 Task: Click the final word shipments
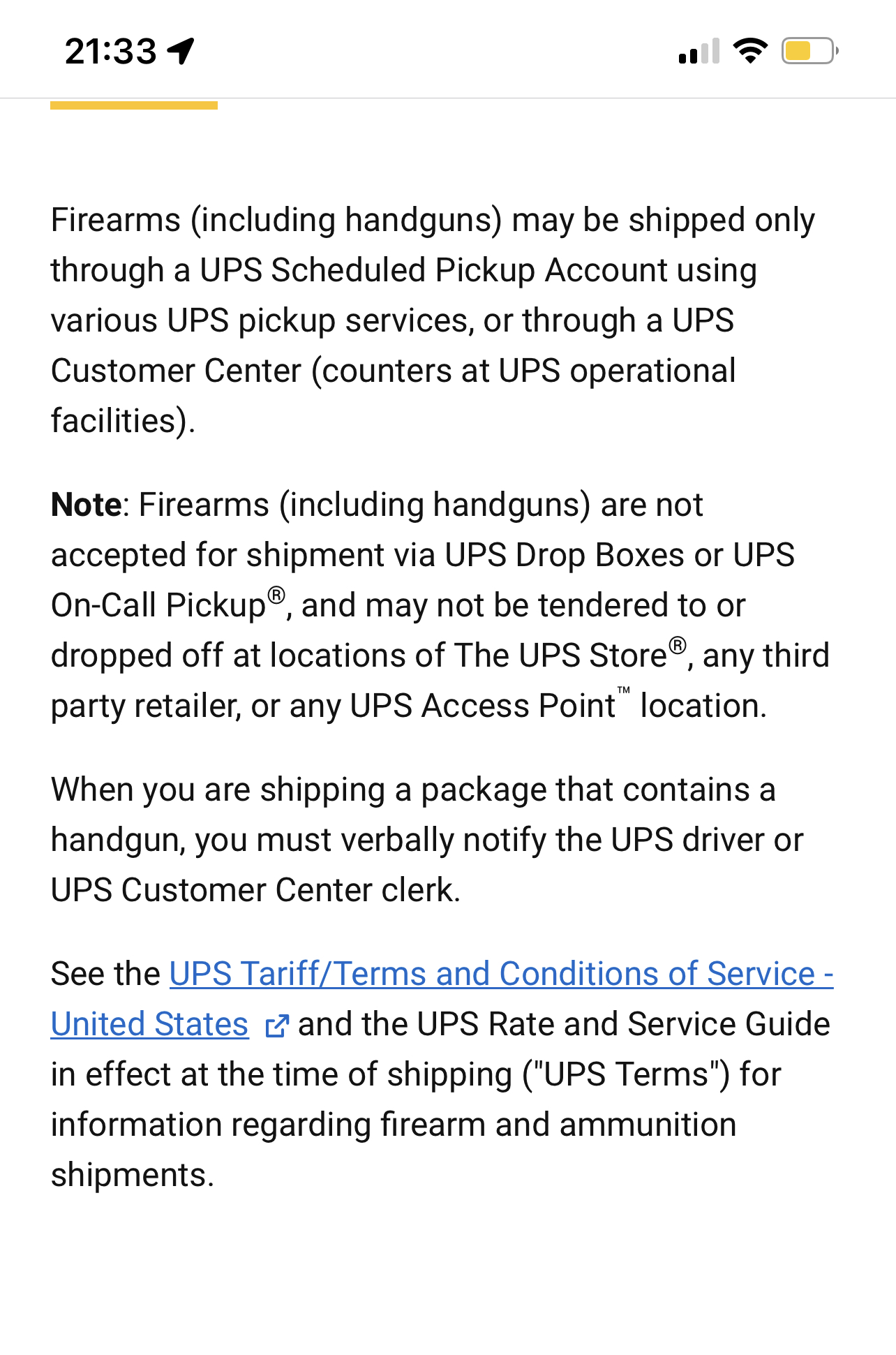(x=132, y=1175)
